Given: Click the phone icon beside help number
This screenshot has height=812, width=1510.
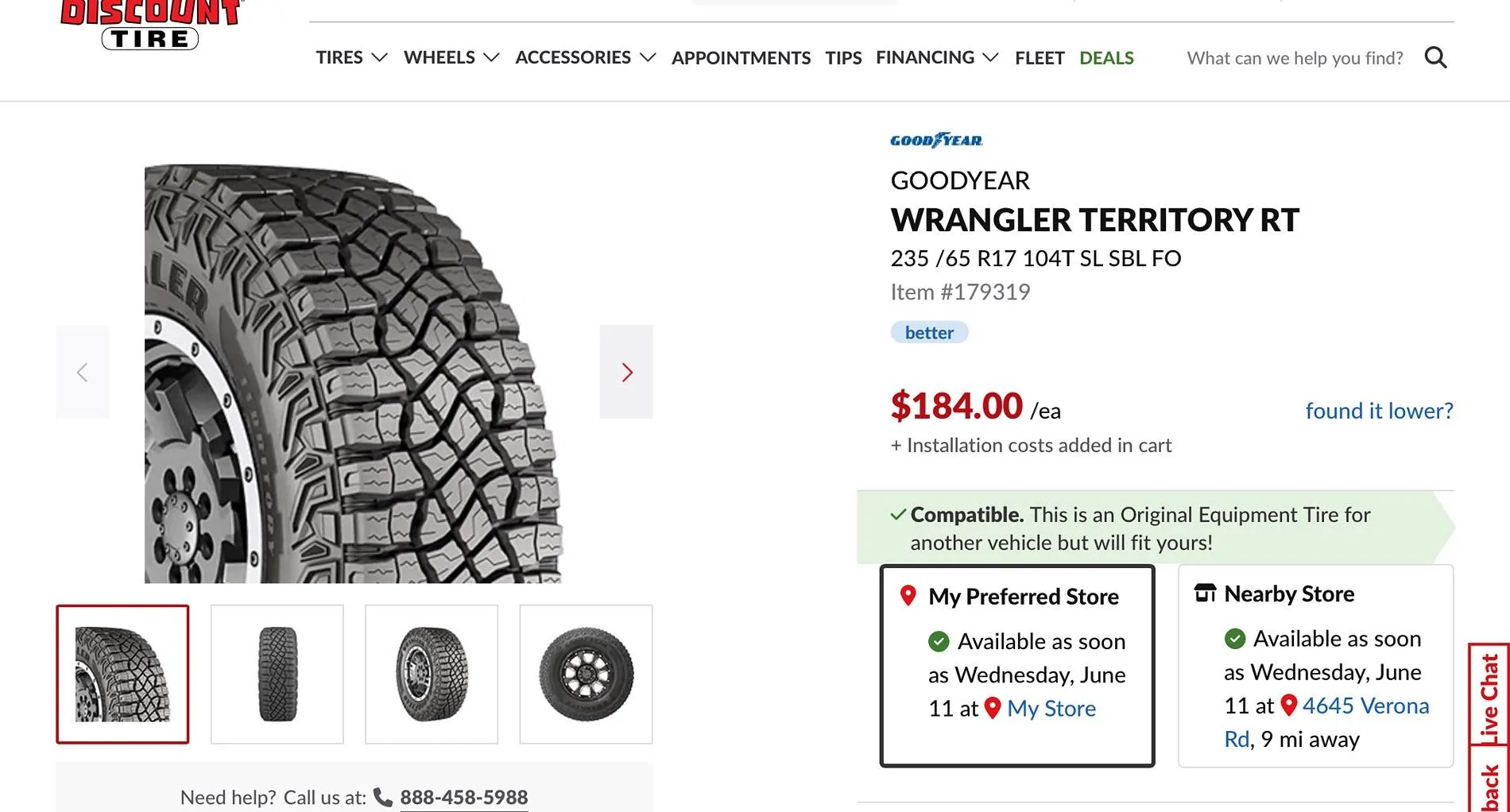Looking at the screenshot, I should 383,797.
